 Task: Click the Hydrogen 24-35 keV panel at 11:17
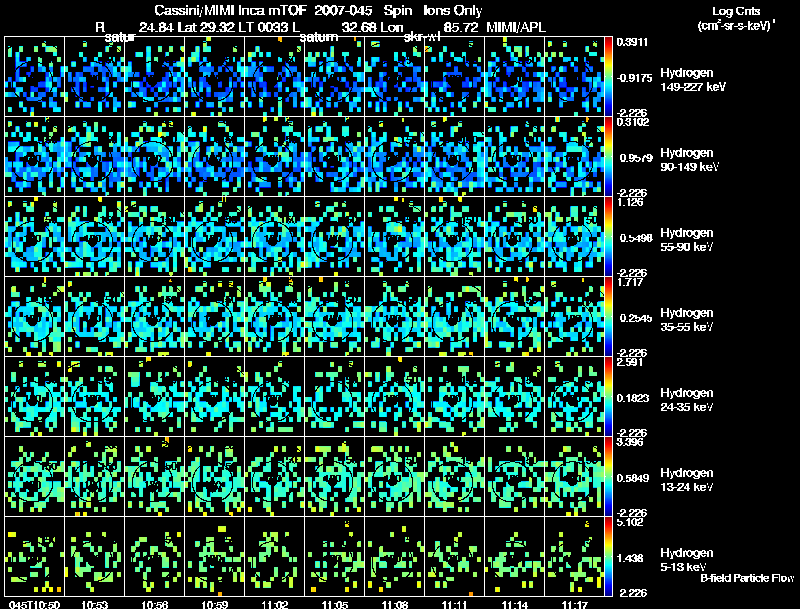(574, 396)
